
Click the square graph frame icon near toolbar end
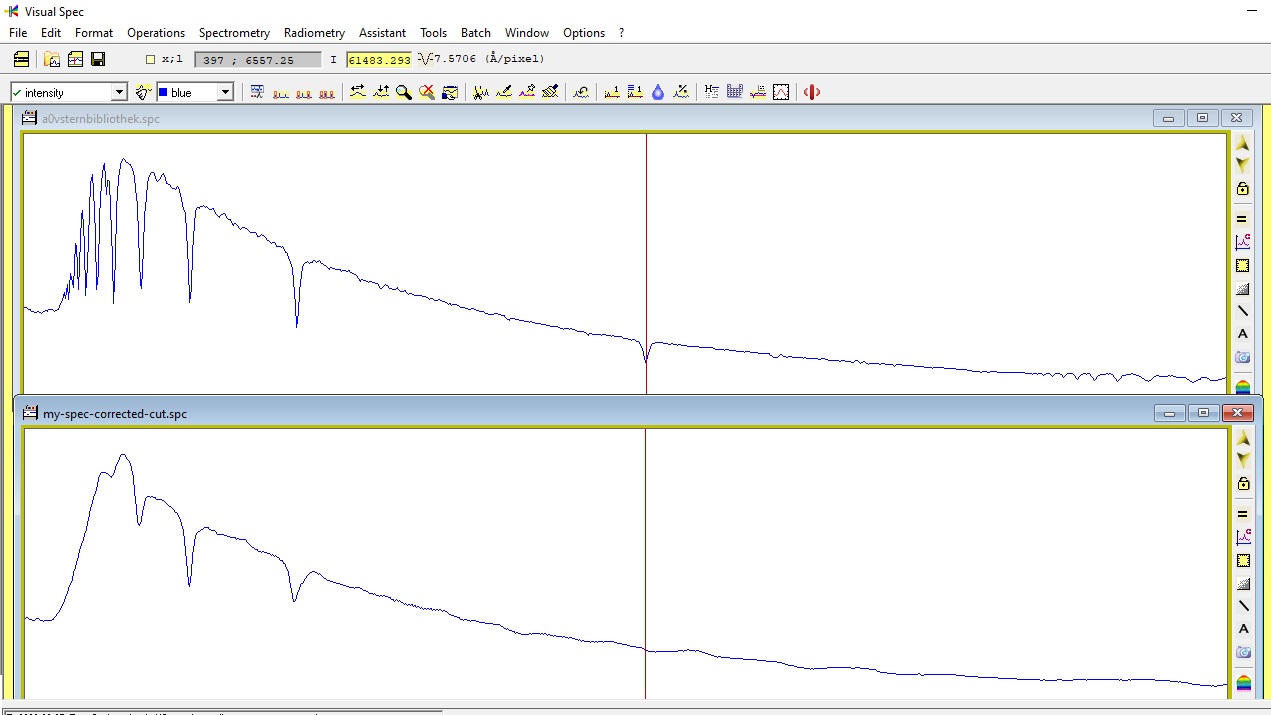781,92
